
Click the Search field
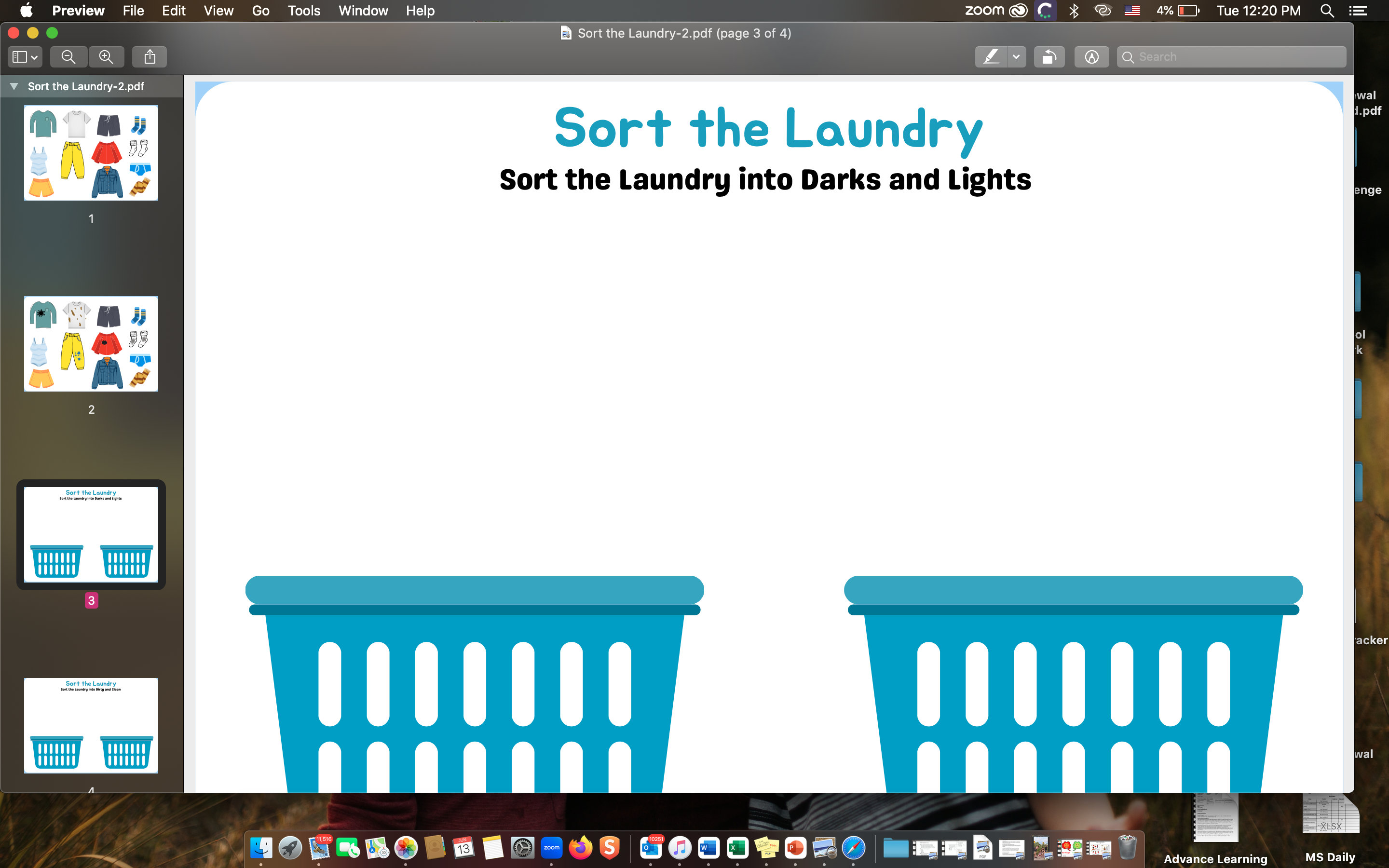(x=1231, y=56)
